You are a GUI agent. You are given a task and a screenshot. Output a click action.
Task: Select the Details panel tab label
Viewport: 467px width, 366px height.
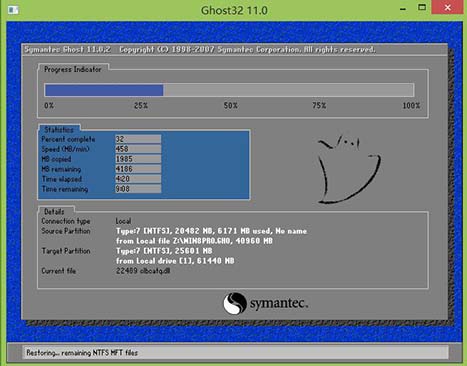[54, 212]
